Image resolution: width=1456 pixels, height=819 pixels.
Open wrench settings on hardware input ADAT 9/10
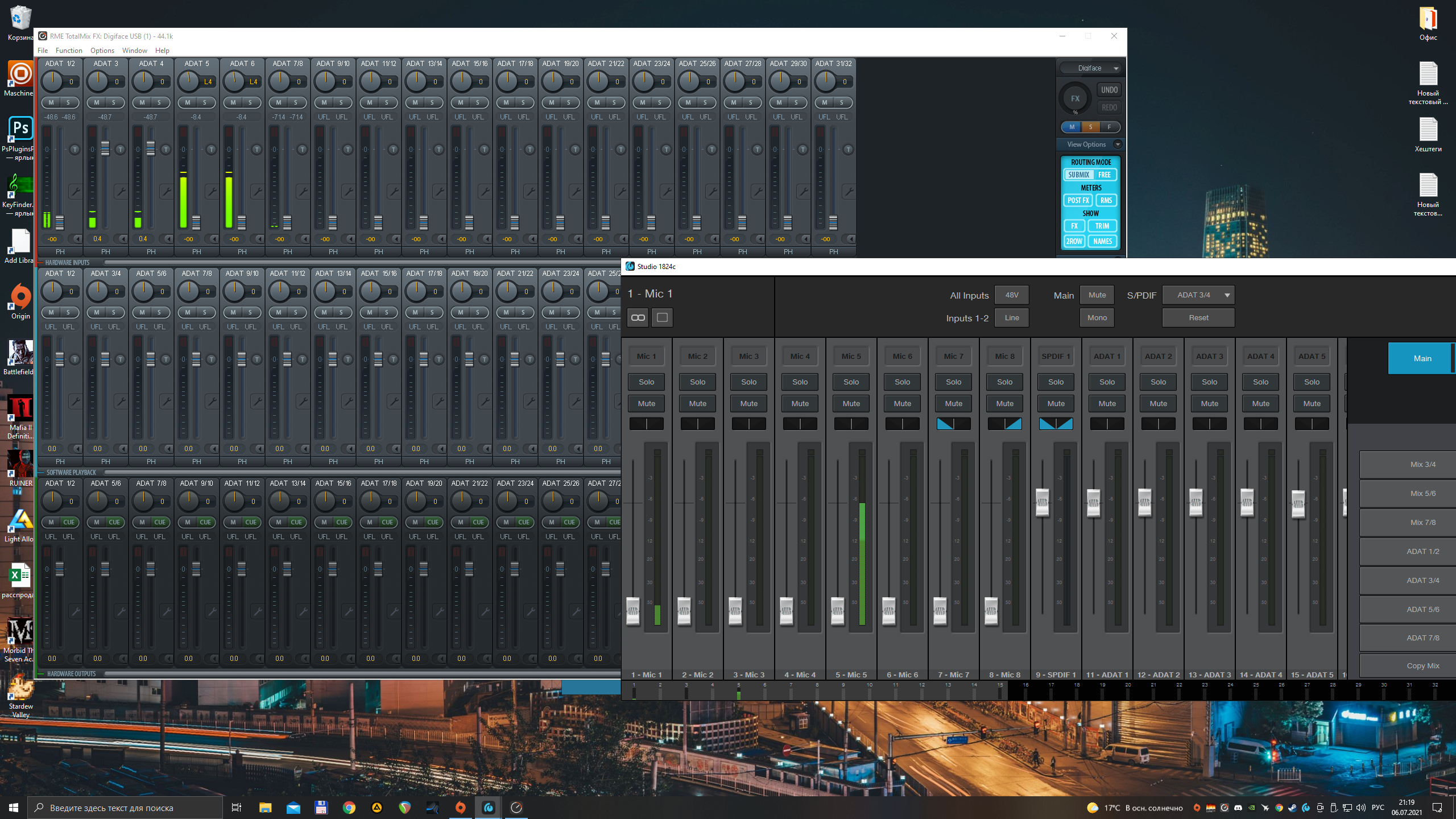coord(348,191)
